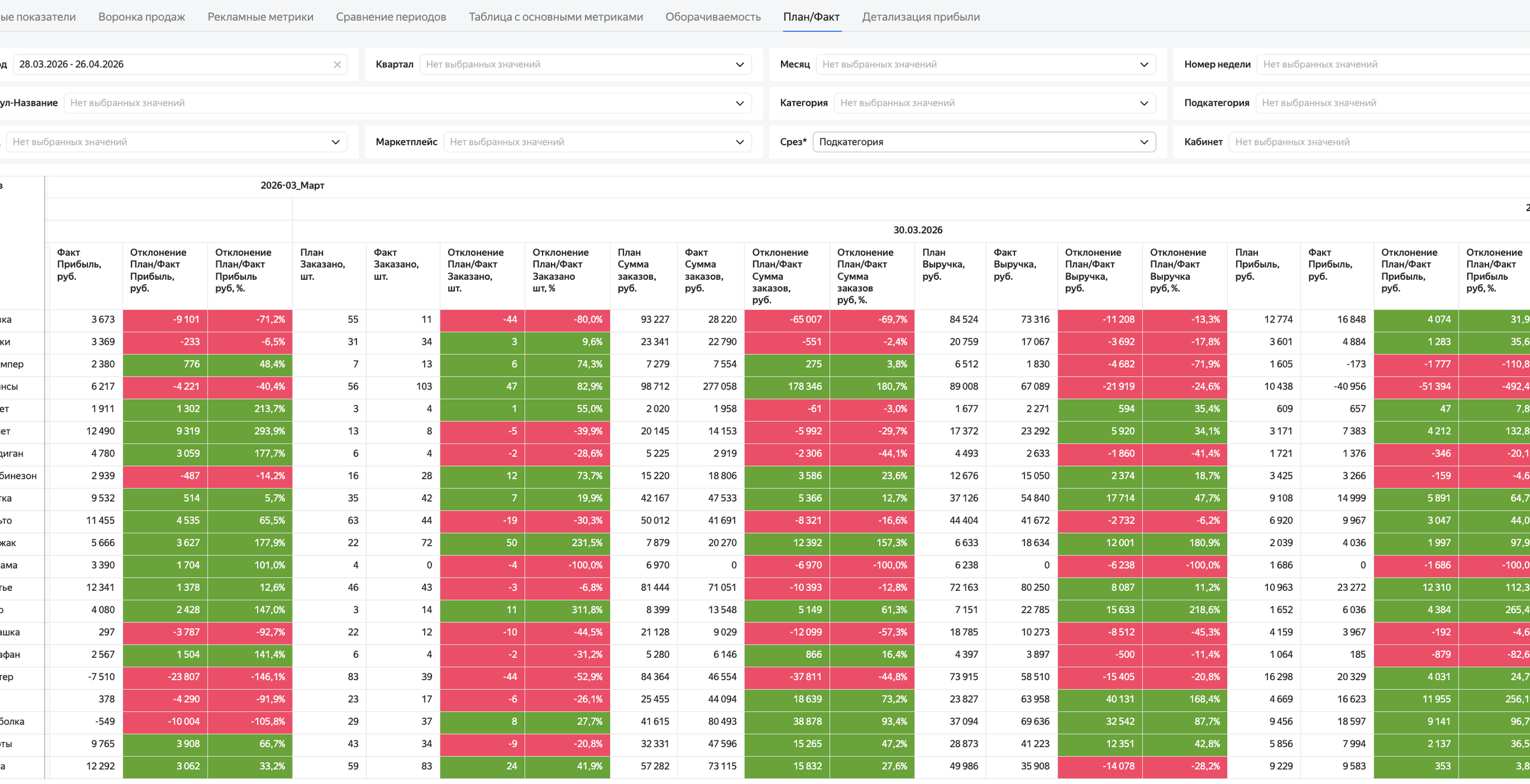Switch to the Оборачиваемость tab
Screen dimensions: 1530x784
click(713, 17)
